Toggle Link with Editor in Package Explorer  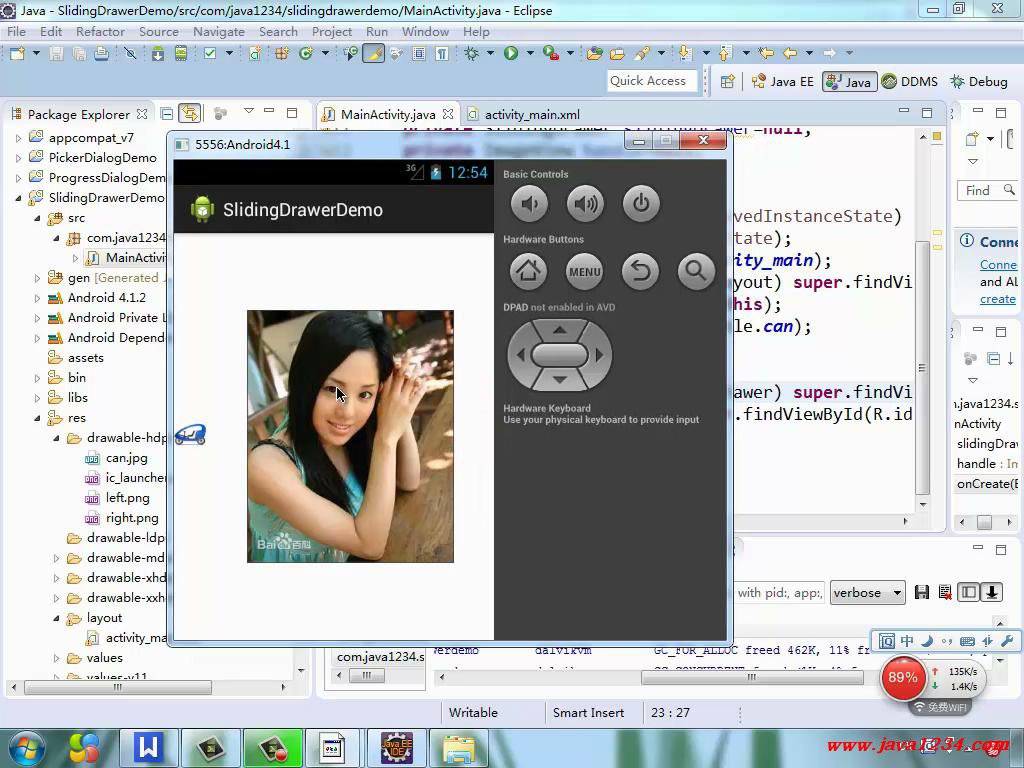[189, 114]
